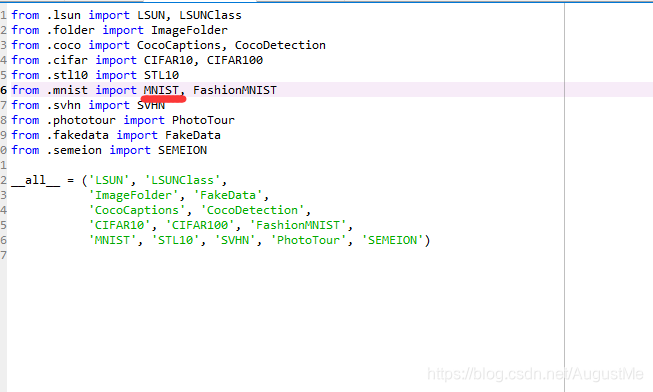Click the string 'MNIST' in __all__ tuple

112,240
